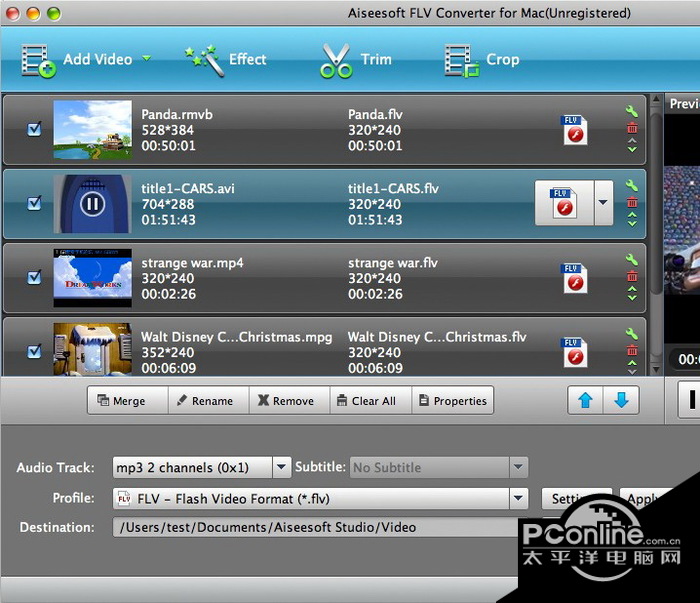Image resolution: width=700 pixels, height=603 pixels.
Task: Open wrench settings for Panda.rmvb
Action: coord(632,111)
